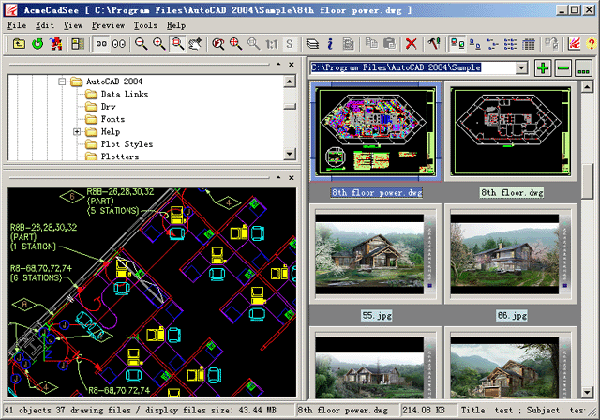600x420 pixels.
Task: Click the blue info properties icon
Action: click(330, 44)
